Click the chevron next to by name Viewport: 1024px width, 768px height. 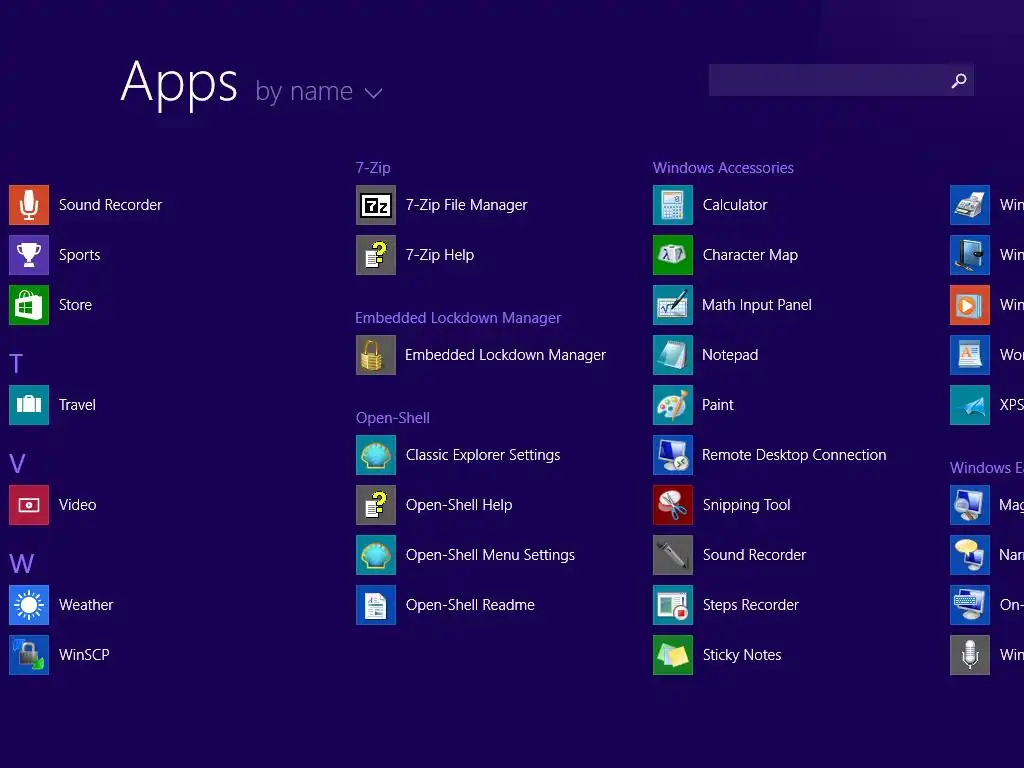[x=374, y=93]
